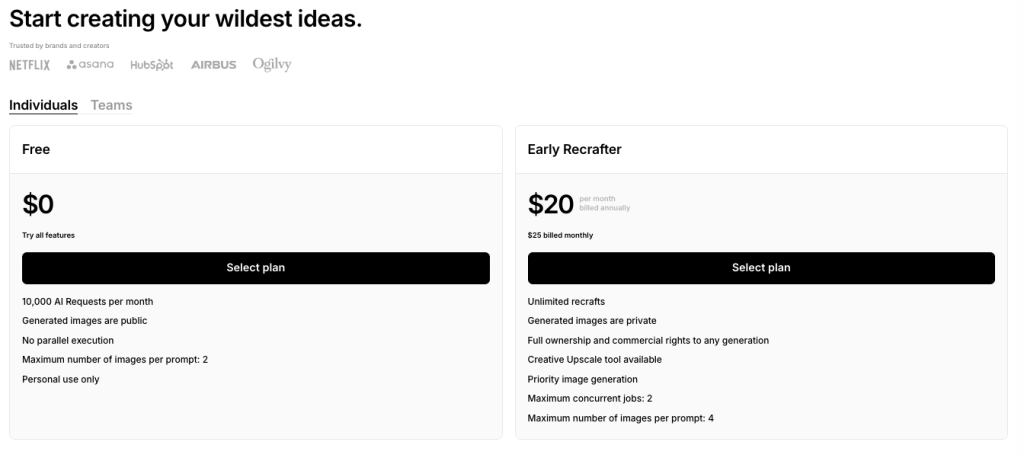This screenshot has height=458, width=1024.
Task: Click the "10,000 AI Requests per month" feature
Action: [x=87, y=301]
